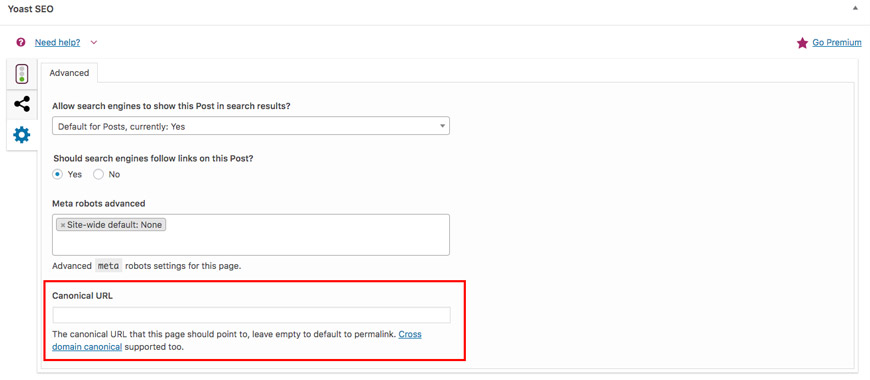Viewport: 870px width, 380px height.
Task: Click inside the Meta robots advanced box
Action: (251, 235)
